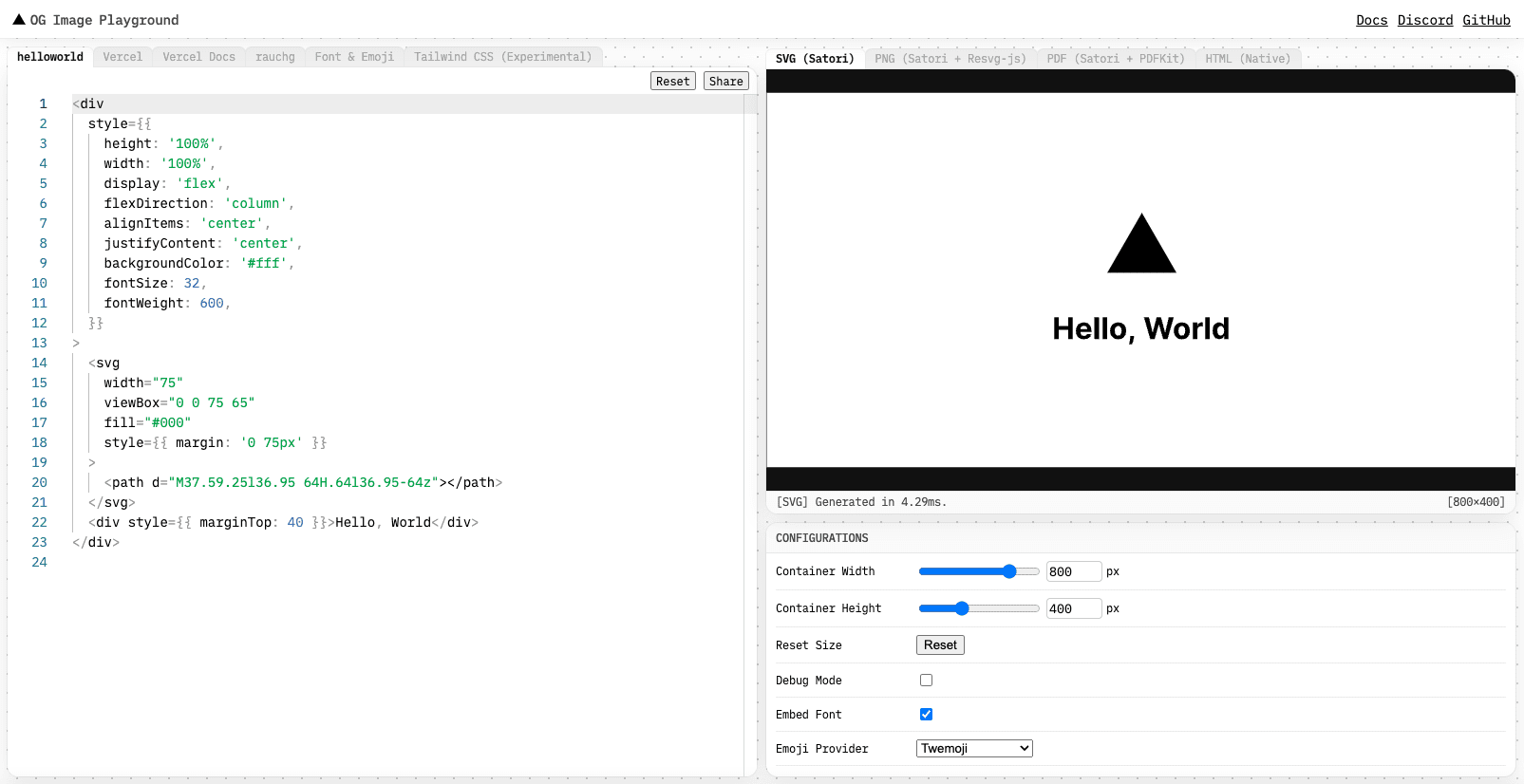Open the rauchg tab
The width and height of the screenshot is (1524, 784).
point(275,57)
